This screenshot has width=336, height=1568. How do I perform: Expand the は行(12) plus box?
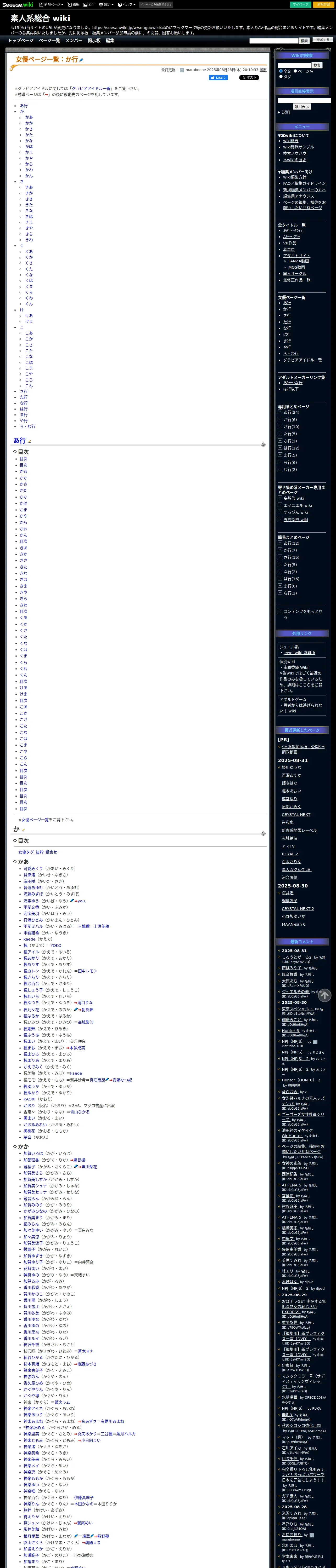[280, 448]
